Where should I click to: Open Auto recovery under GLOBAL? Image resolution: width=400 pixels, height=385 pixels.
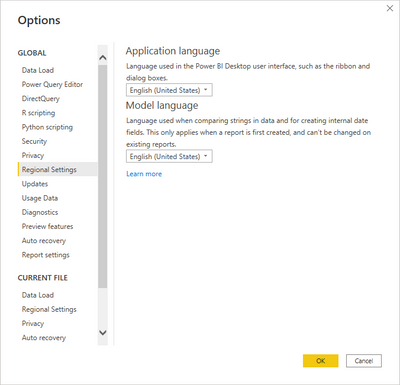[44, 241]
